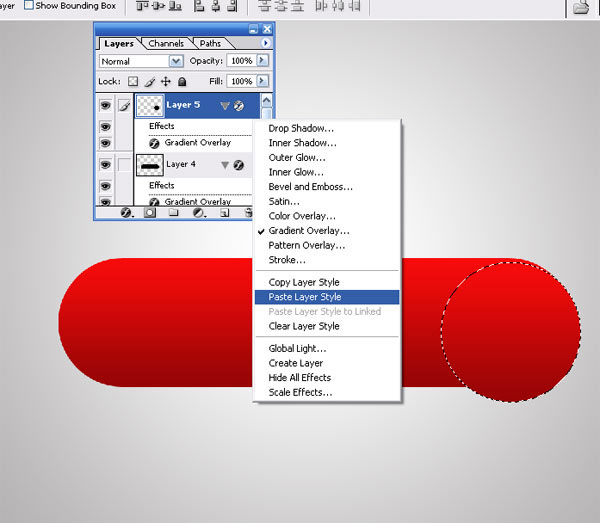The height and width of the screenshot is (523, 600).
Task: Create a new layer set folder
Action: click(173, 213)
